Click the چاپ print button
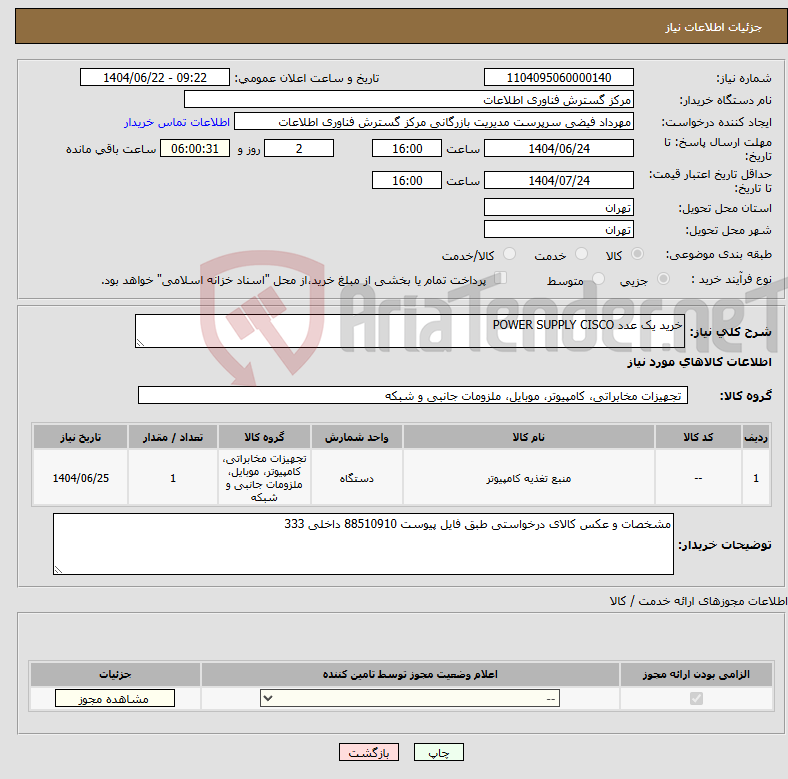This screenshot has height=779, width=788. (439, 752)
